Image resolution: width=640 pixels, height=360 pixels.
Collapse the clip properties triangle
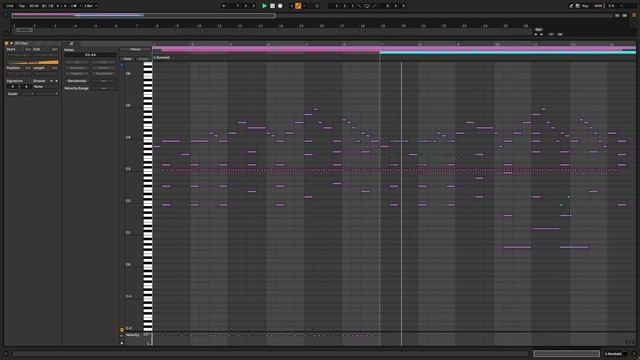[11, 43]
